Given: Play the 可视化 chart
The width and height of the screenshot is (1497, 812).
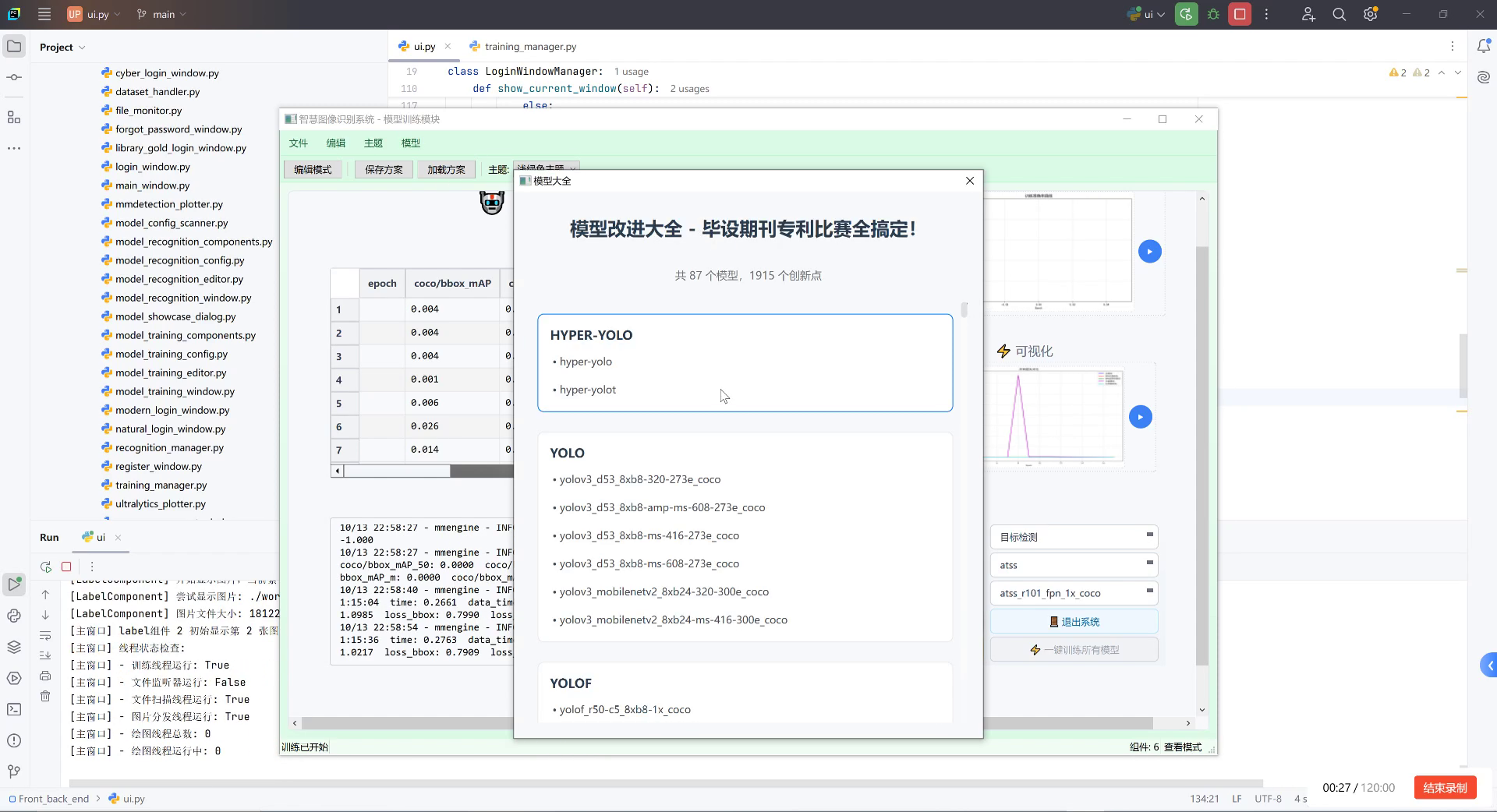Looking at the screenshot, I should [x=1140, y=417].
